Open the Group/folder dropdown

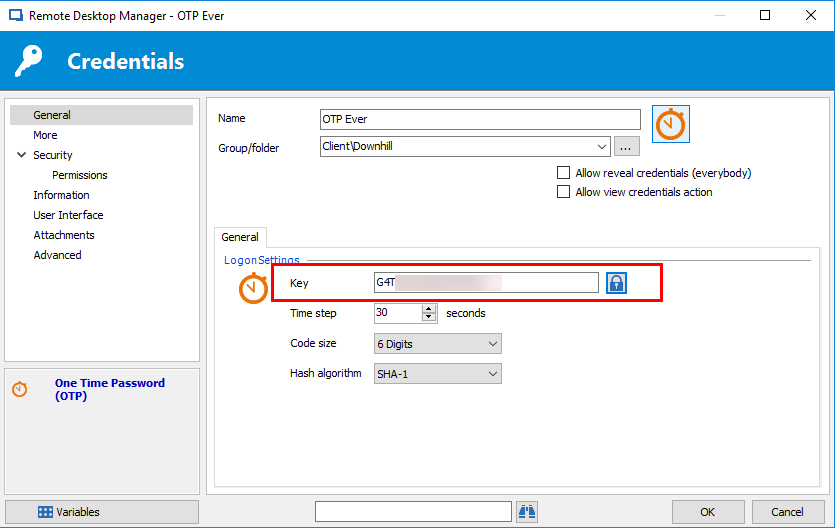(602, 146)
